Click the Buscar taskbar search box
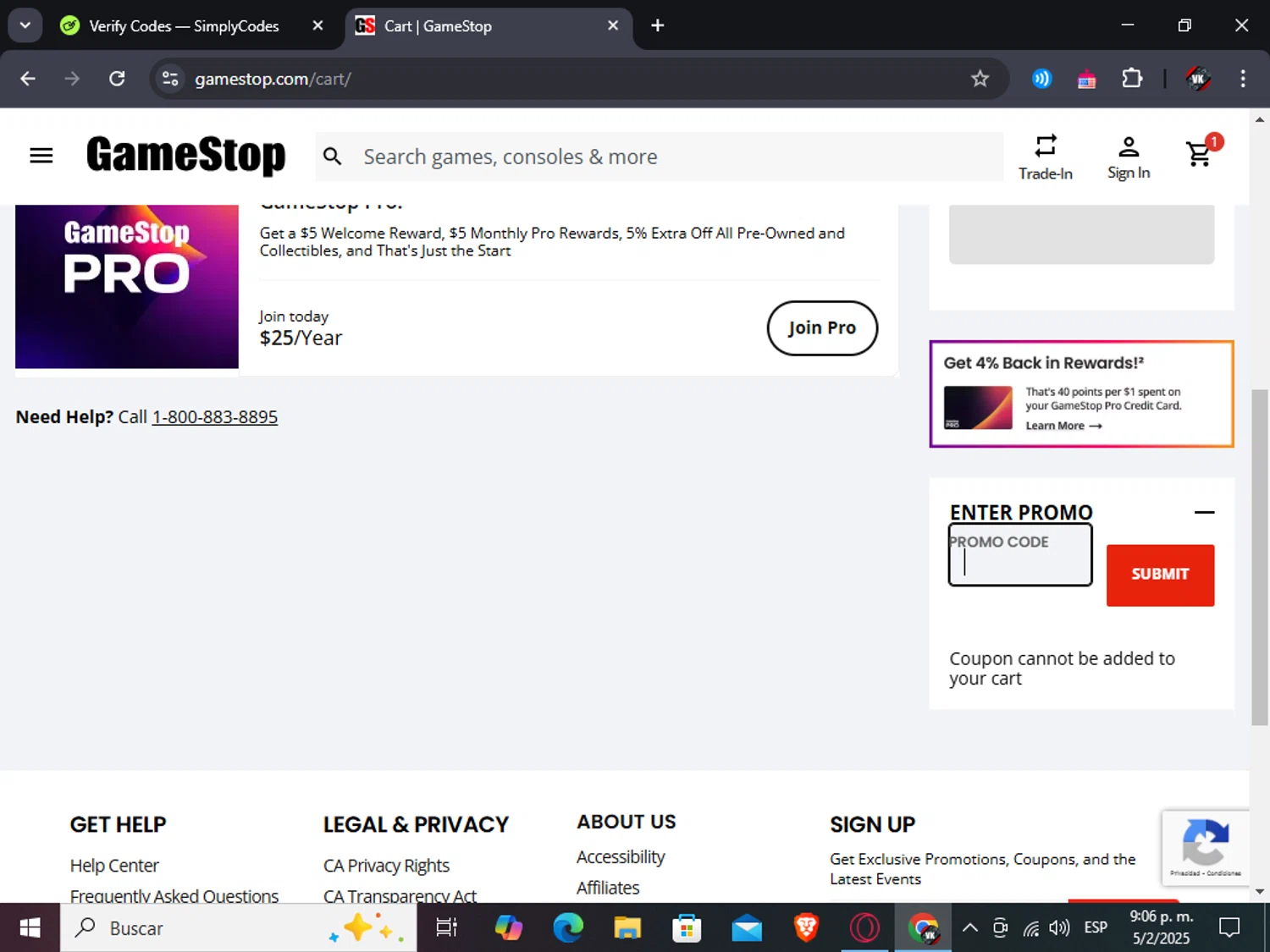 point(237,928)
